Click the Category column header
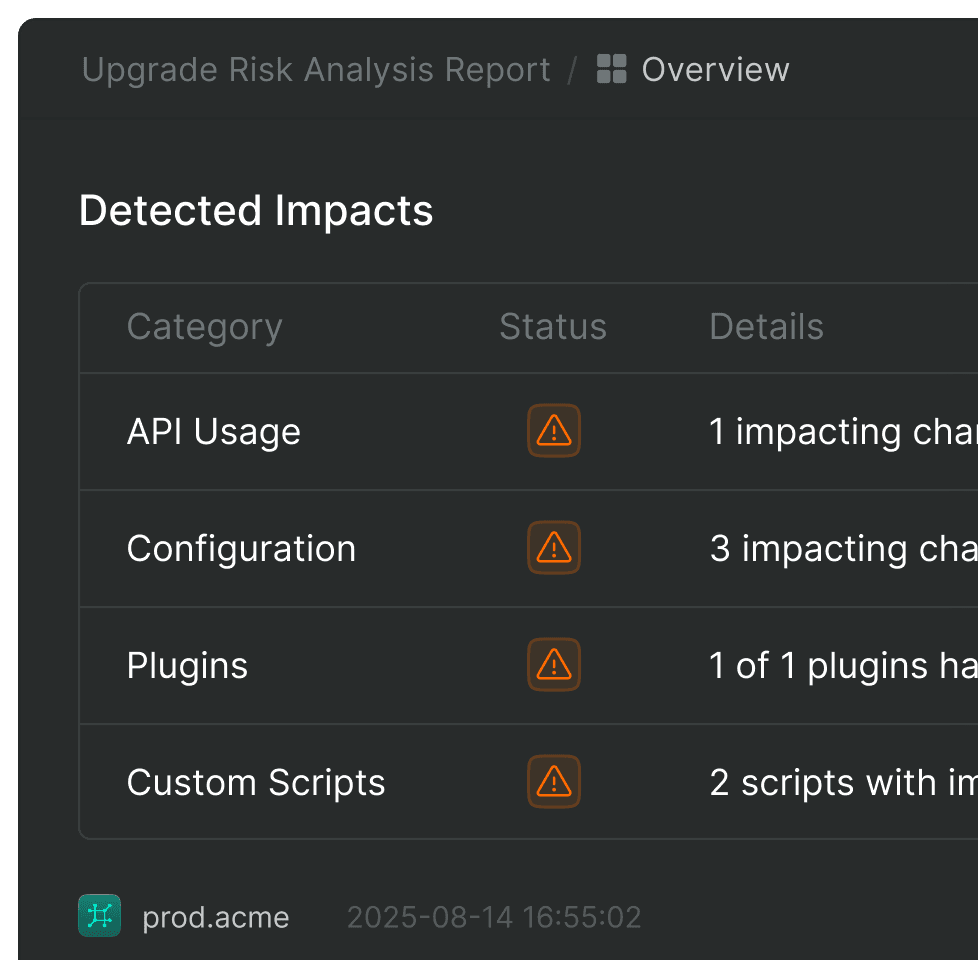Image resolution: width=978 pixels, height=960 pixels. (204, 327)
